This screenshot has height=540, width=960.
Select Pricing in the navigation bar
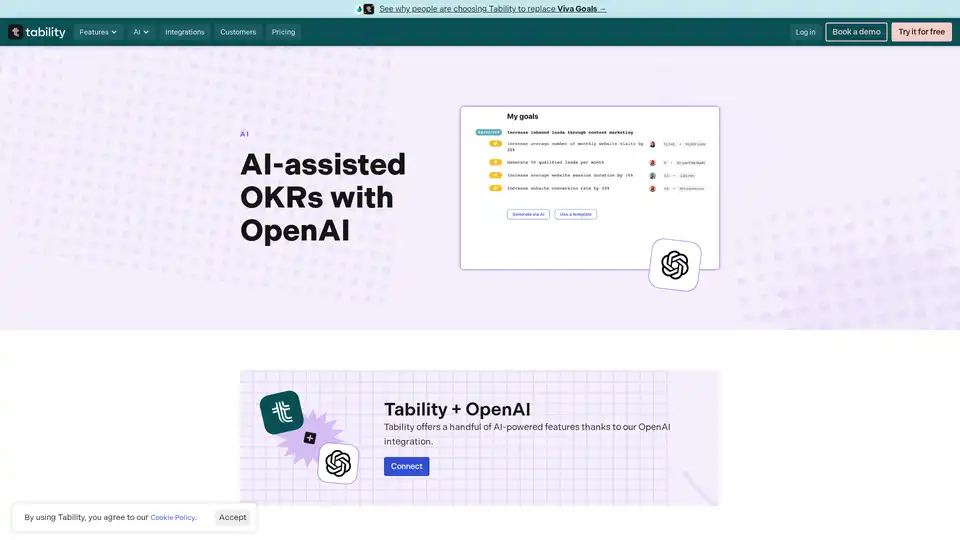click(x=284, y=32)
